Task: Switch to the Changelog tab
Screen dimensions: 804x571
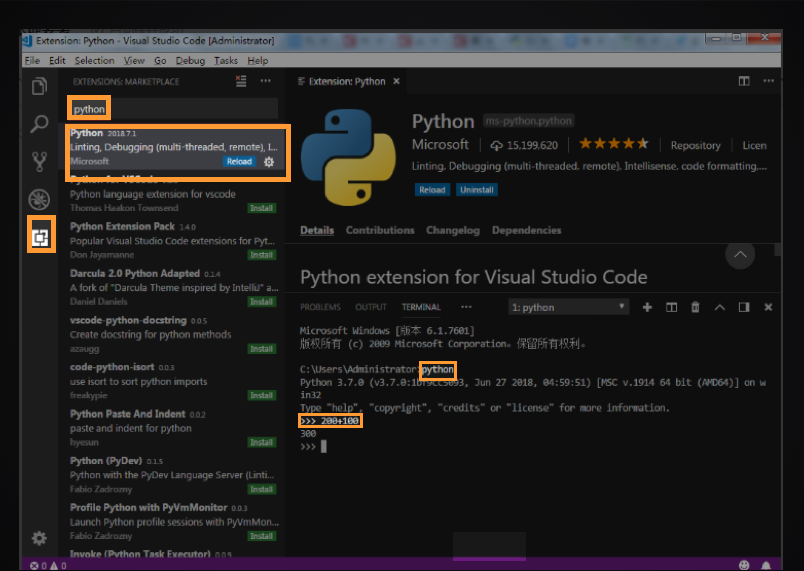Action: point(453,230)
